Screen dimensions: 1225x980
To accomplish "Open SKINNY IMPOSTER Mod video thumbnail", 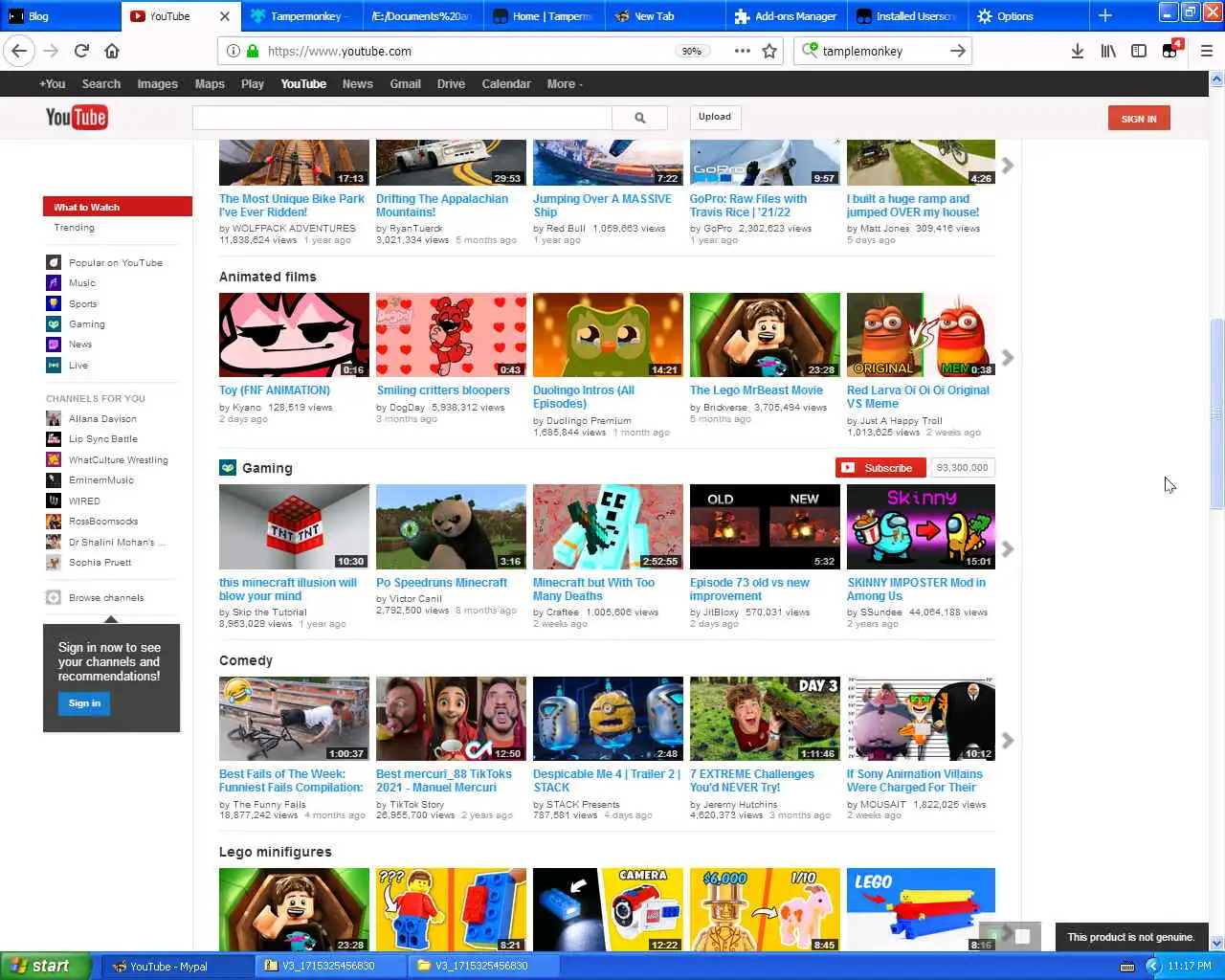I will click(x=921, y=526).
